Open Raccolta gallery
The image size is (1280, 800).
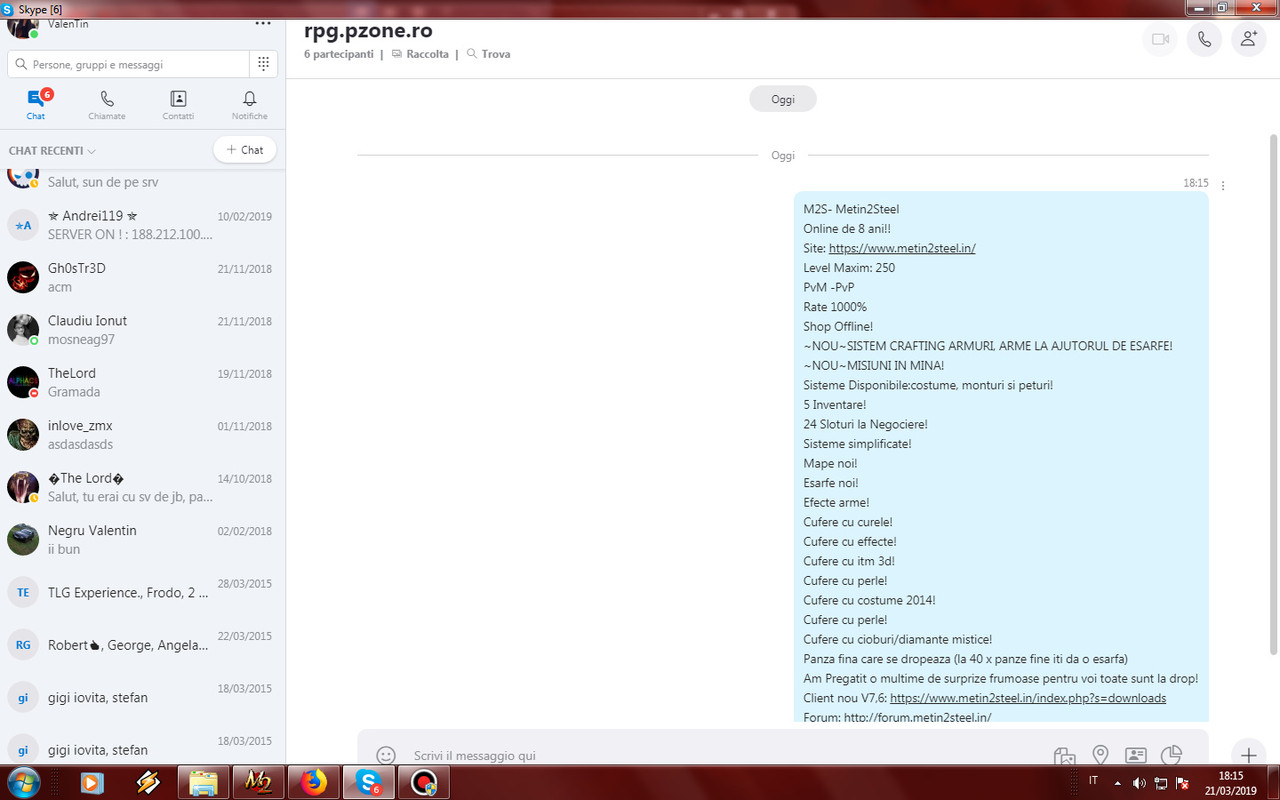tap(420, 54)
